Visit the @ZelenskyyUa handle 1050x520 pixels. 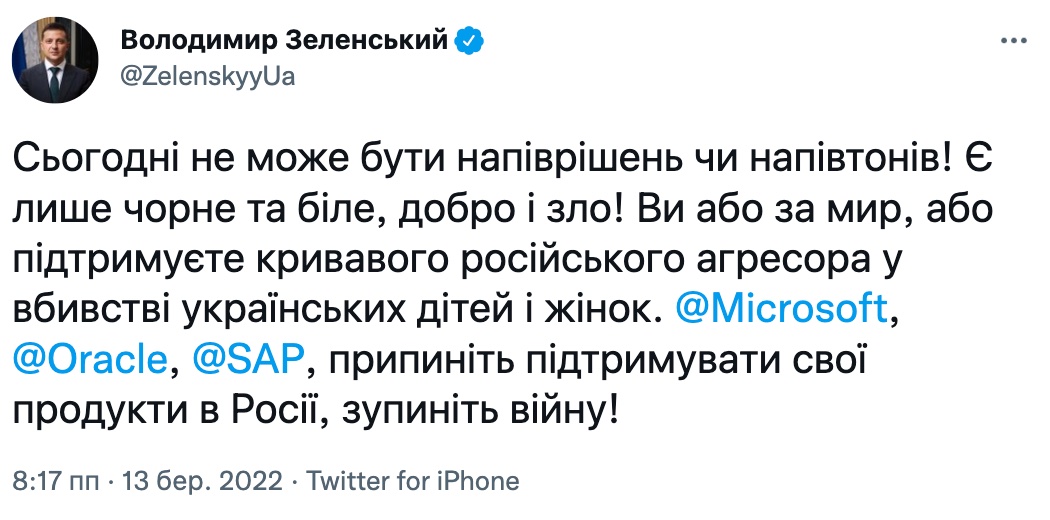coord(207,77)
